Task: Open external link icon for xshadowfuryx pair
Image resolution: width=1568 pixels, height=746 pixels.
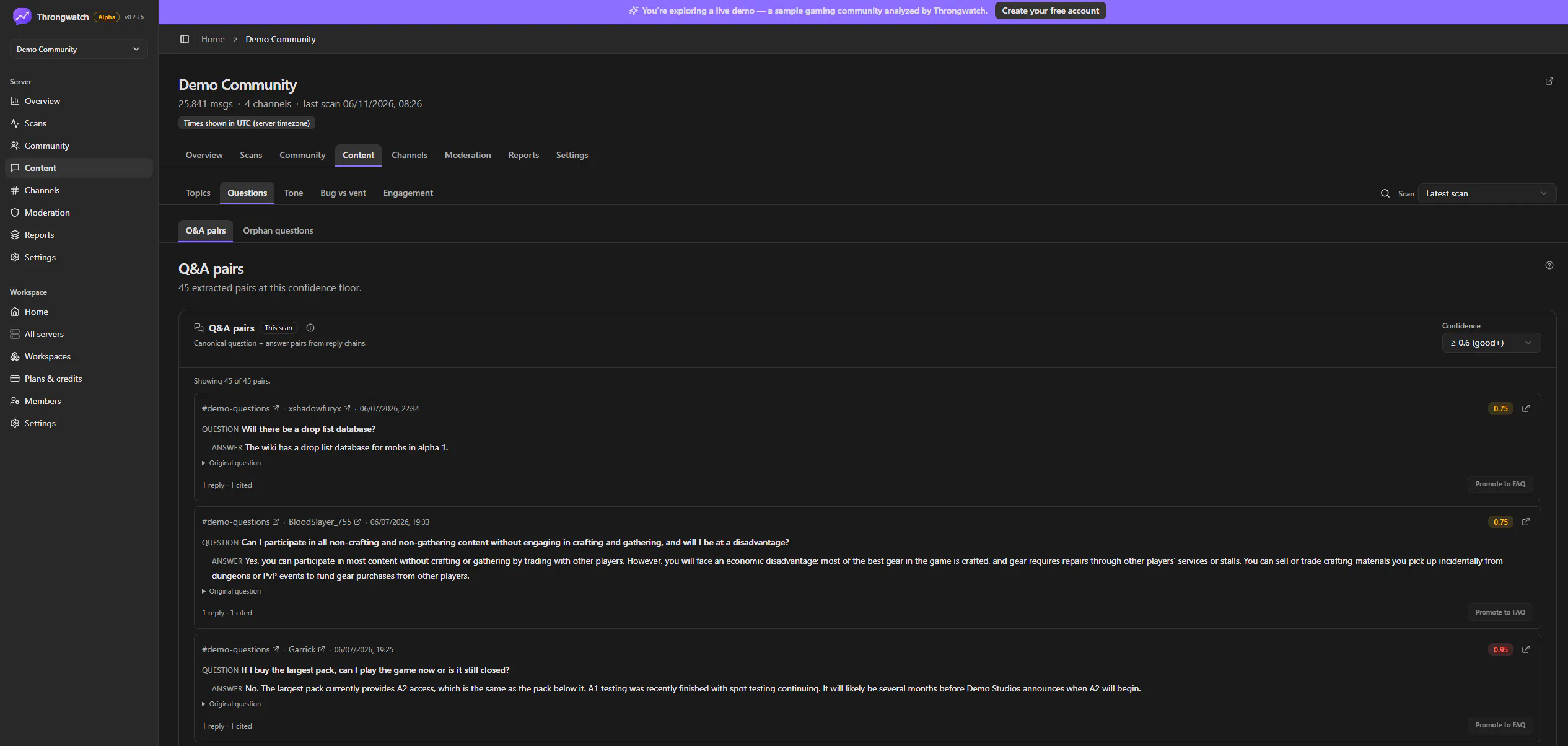Action: pyautogui.click(x=1526, y=408)
